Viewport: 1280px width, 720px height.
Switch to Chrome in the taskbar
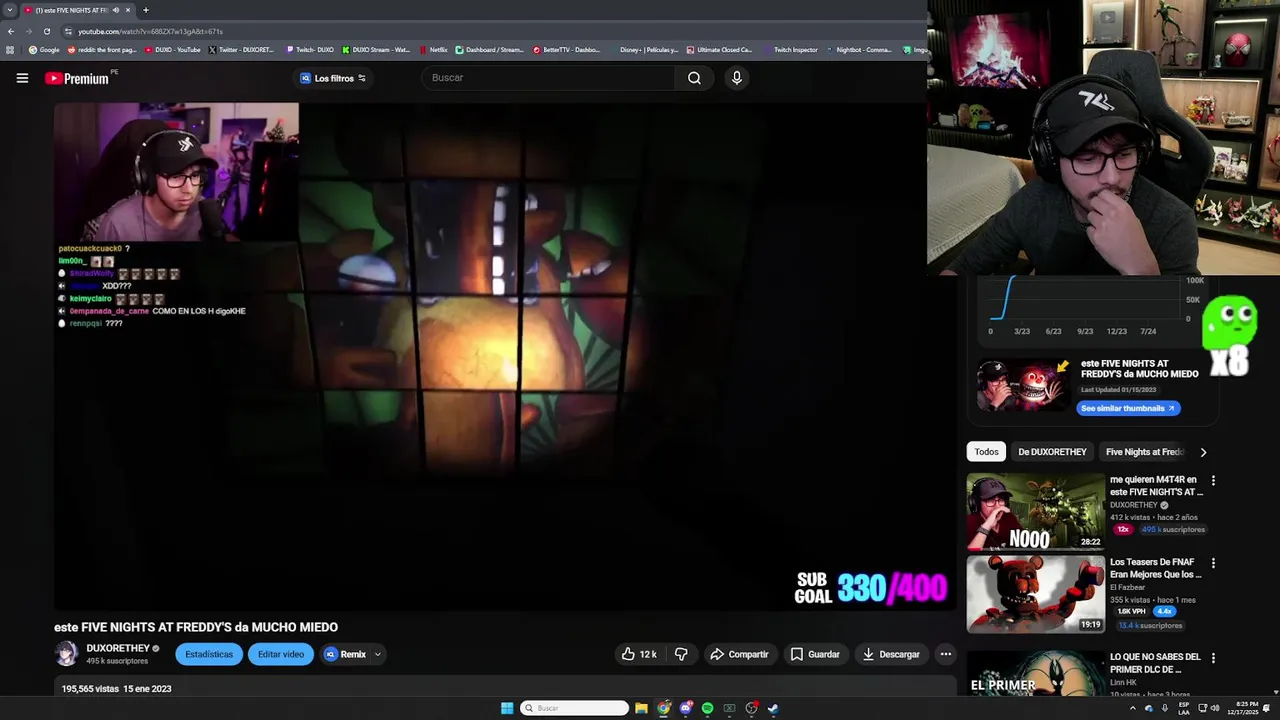pyautogui.click(x=663, y=708)
